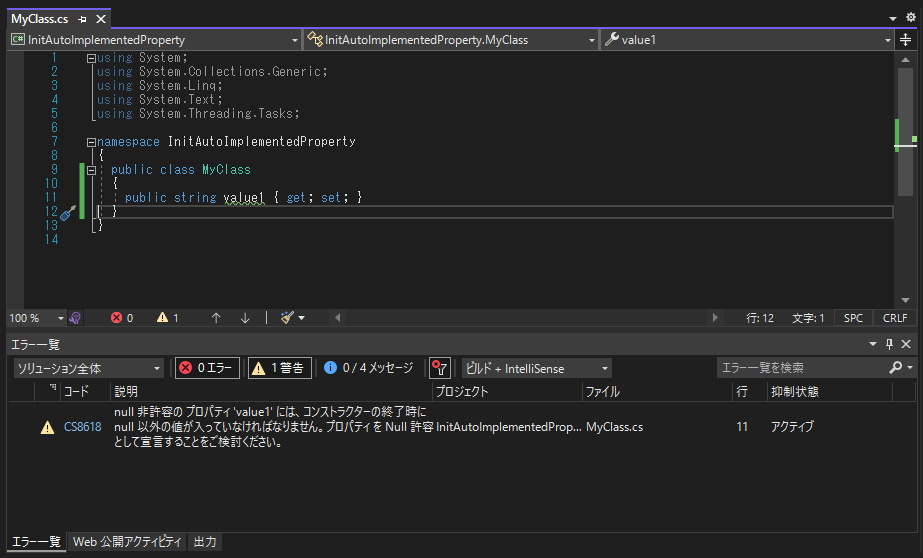Open the CS8618 error code link
923x558 pixels.
(82, 427)
